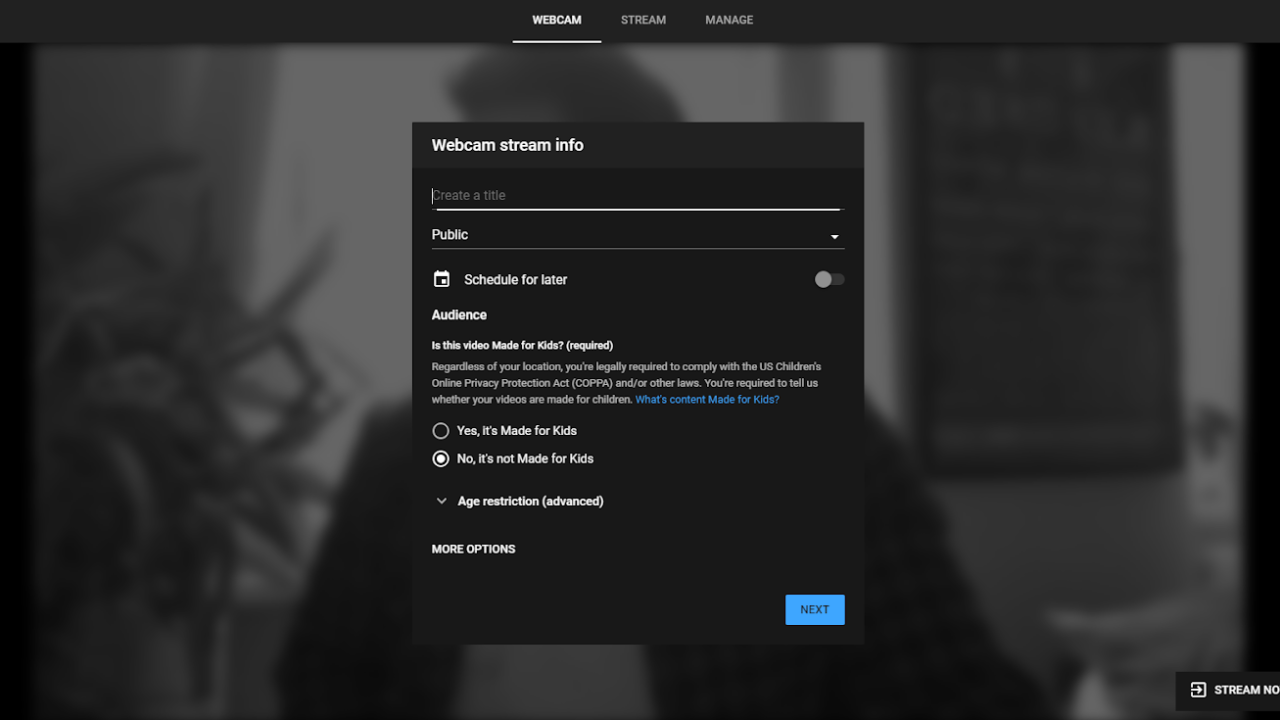The image size is (1280, 720).
Task: Click MORE OPTIONS
Action: tap(474, 549)
